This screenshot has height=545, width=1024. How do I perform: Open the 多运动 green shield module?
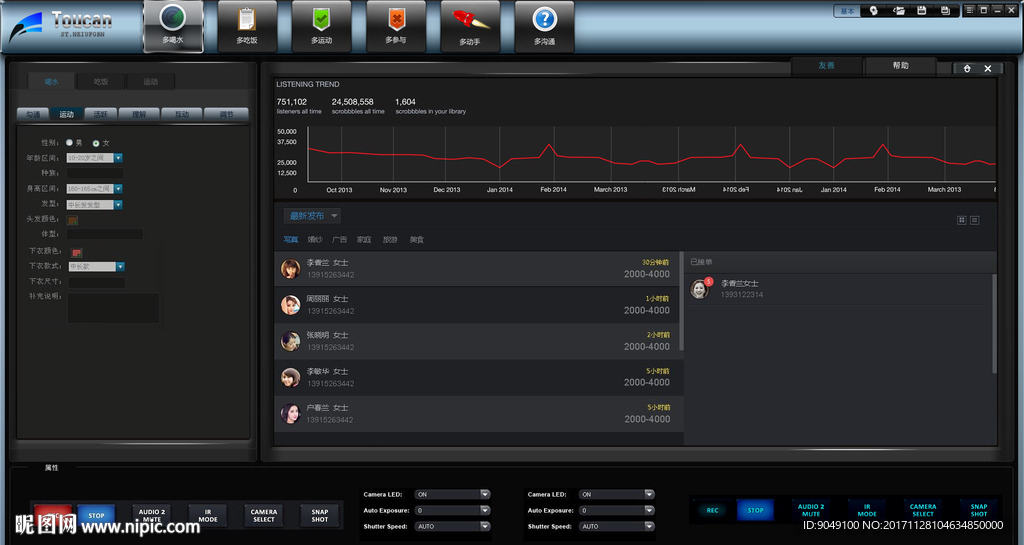[321, 27]
